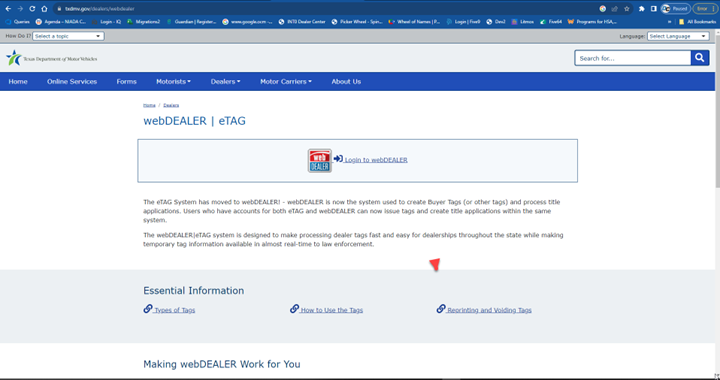This screenshot has height=380, width=720.
Task: Open the Queries bookmark
Action: (17, 22)
